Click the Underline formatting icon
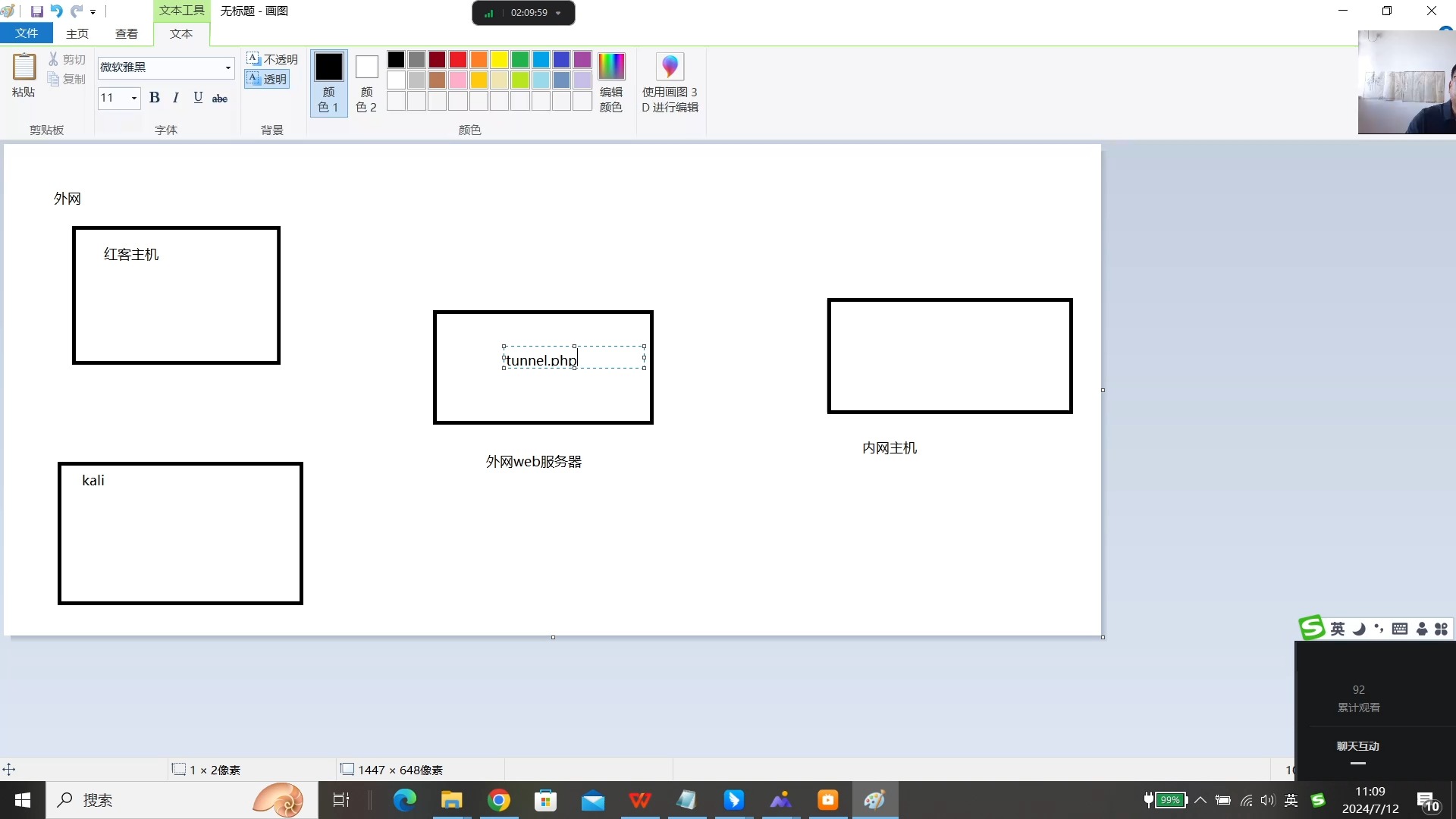This screenshot has width=1456, height=819. click(x=198, y=97)
